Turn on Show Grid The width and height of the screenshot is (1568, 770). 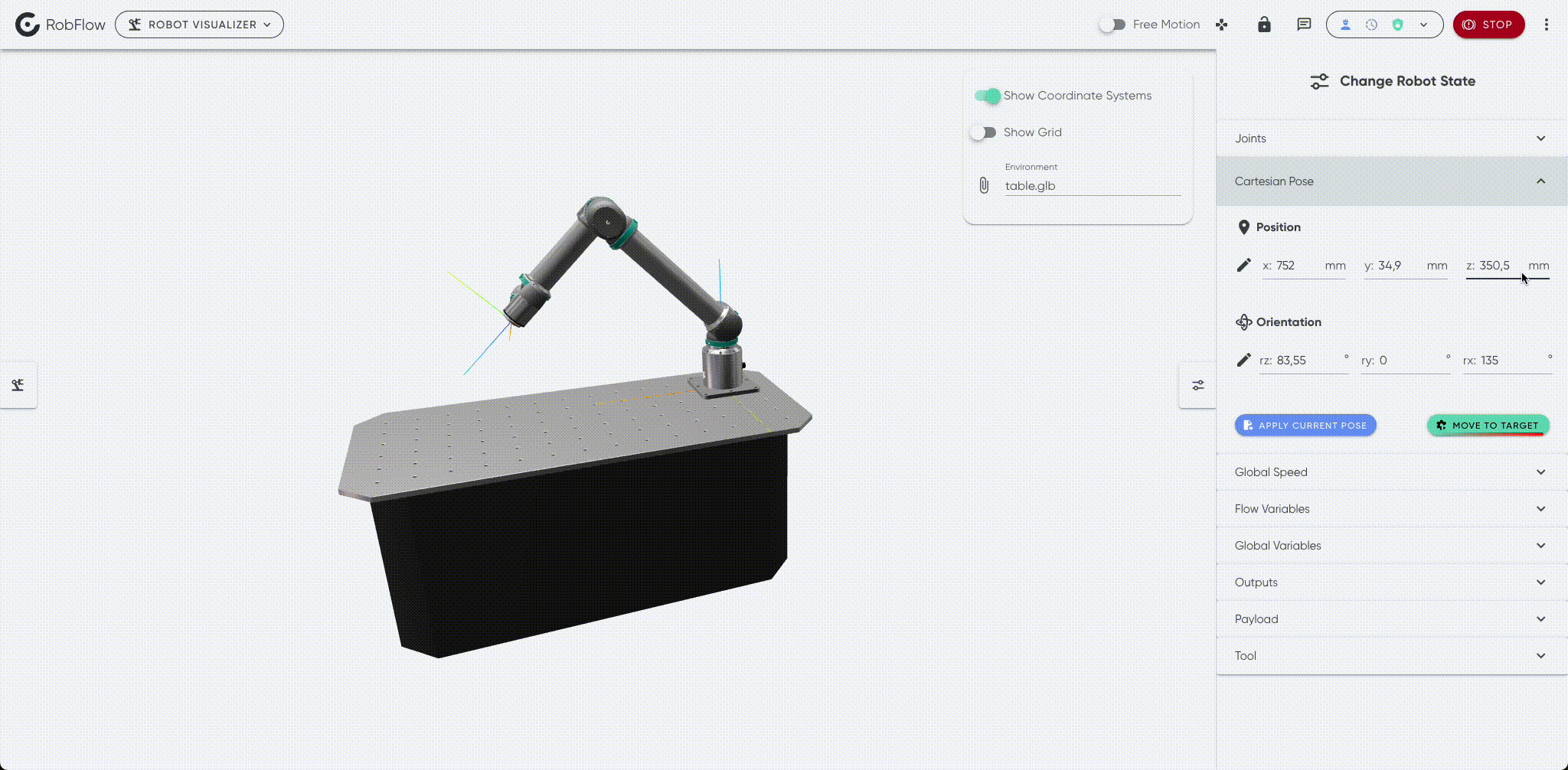[983, 132]
